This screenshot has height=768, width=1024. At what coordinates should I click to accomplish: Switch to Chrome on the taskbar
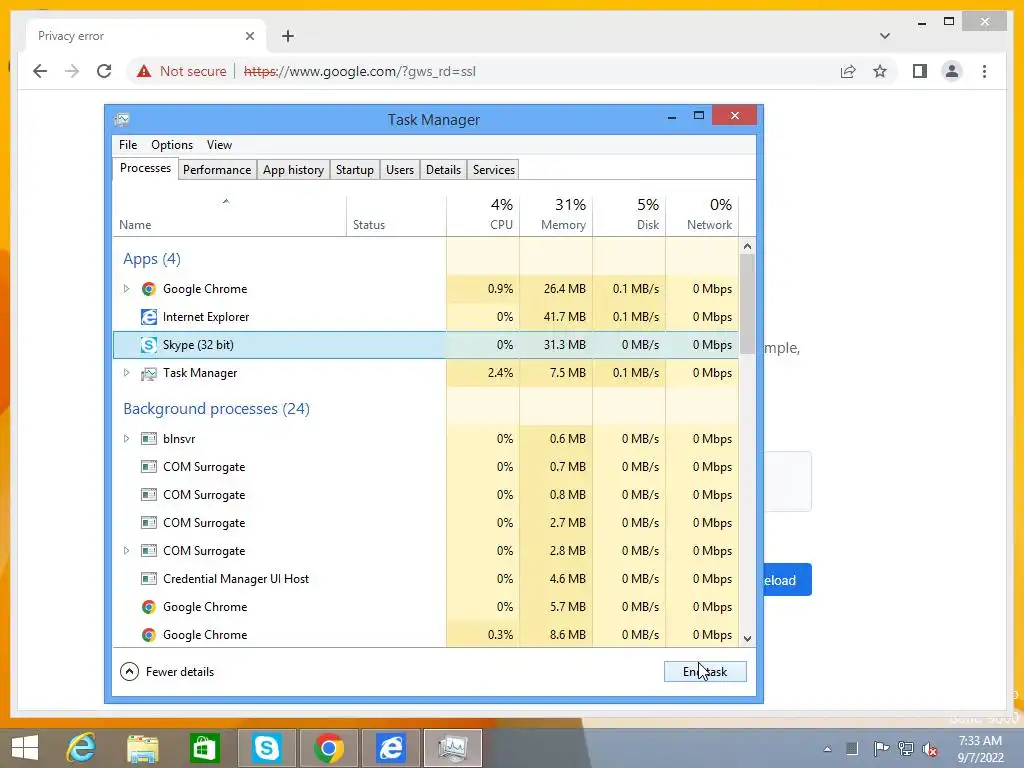[328, 748]
